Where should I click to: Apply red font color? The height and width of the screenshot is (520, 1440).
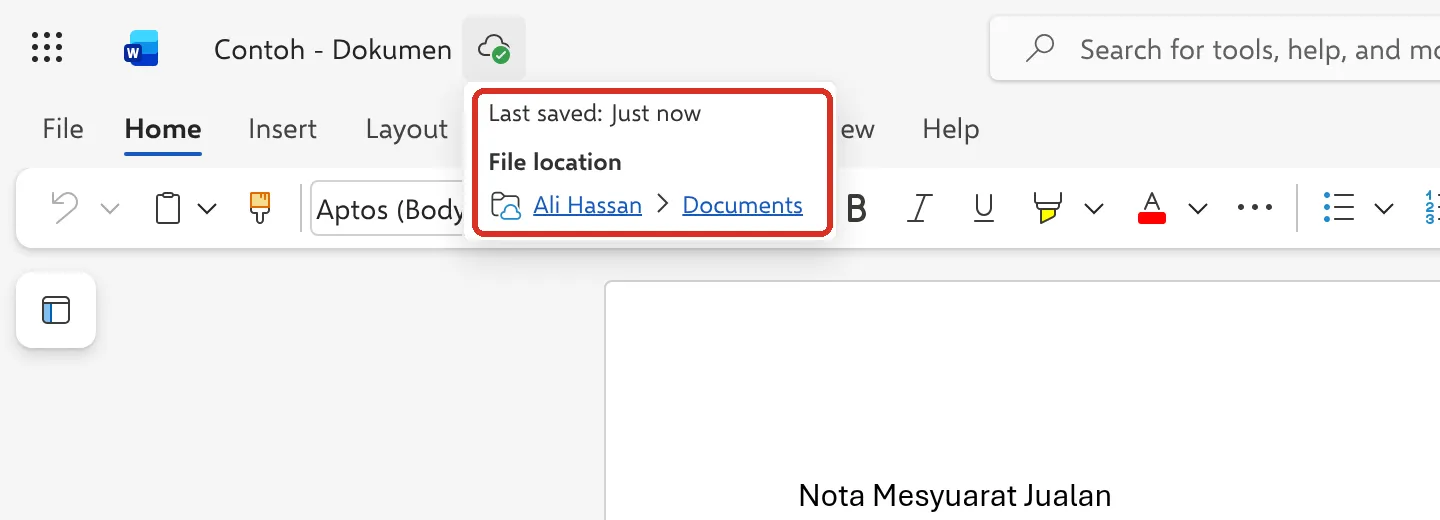point(1152,208)
